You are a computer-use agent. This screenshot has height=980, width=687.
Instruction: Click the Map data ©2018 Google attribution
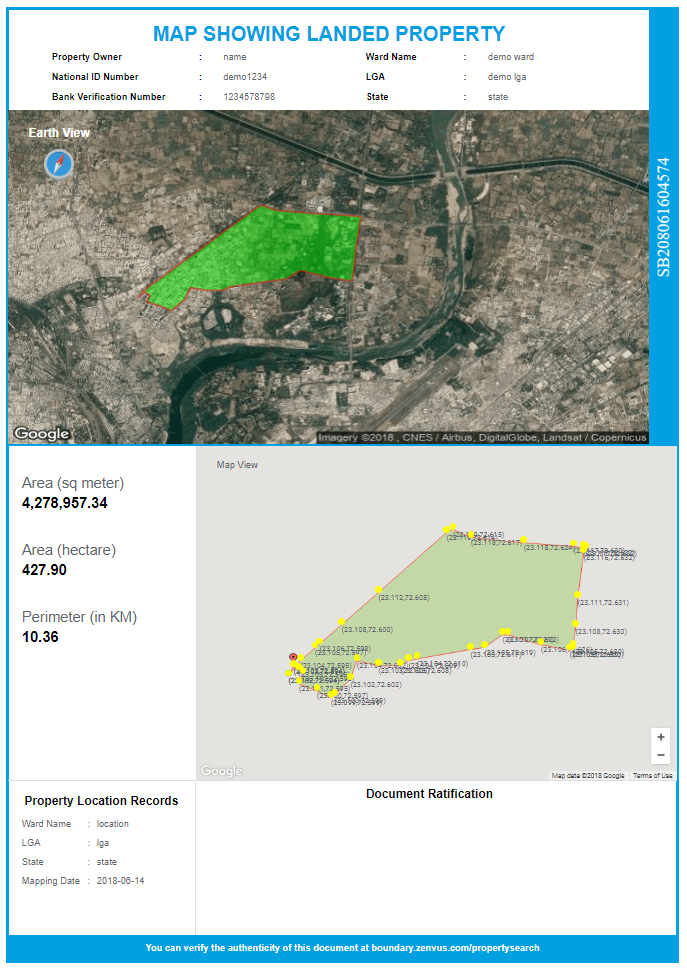point(587,776)
